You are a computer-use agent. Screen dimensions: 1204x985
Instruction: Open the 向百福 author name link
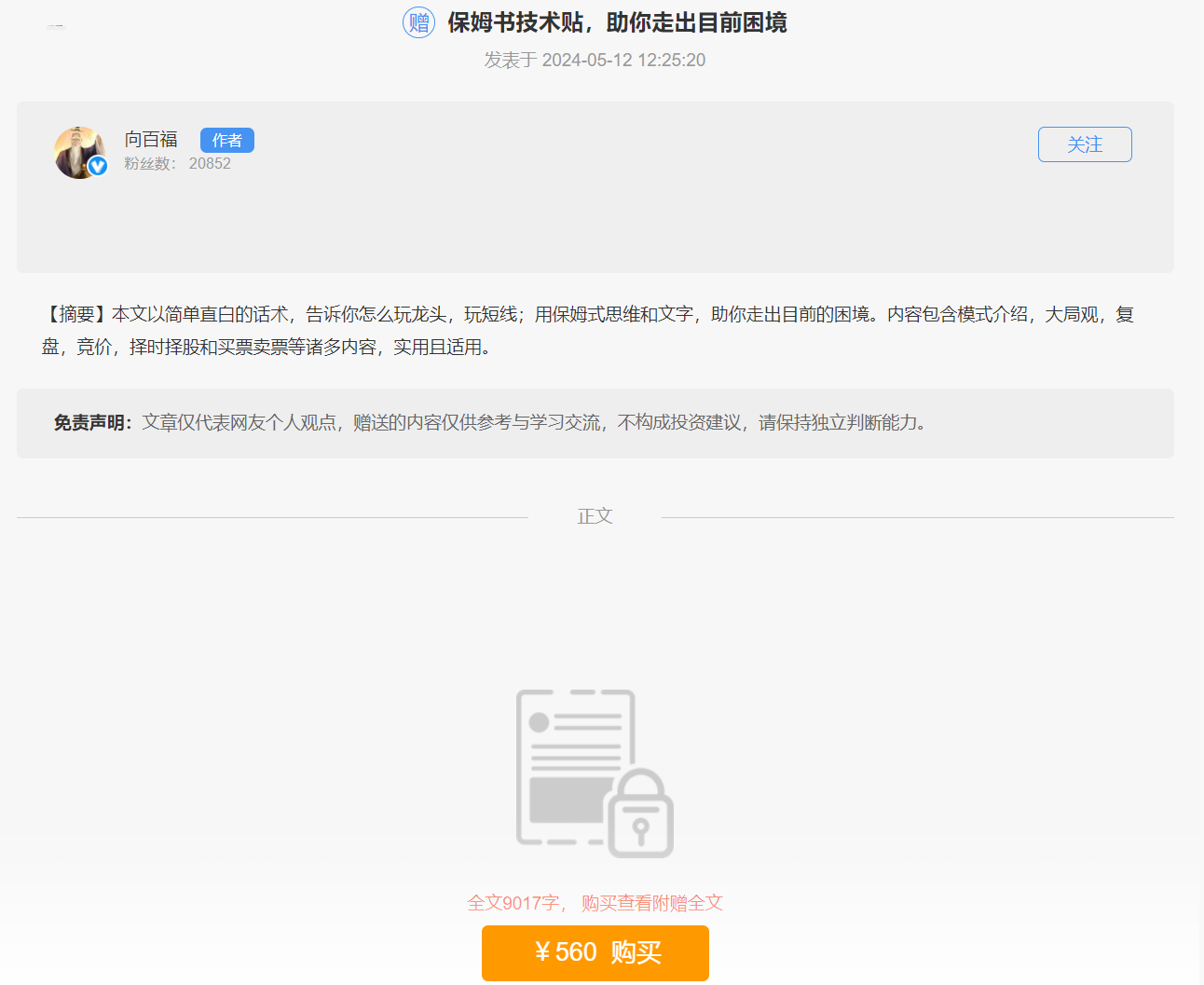151,140
